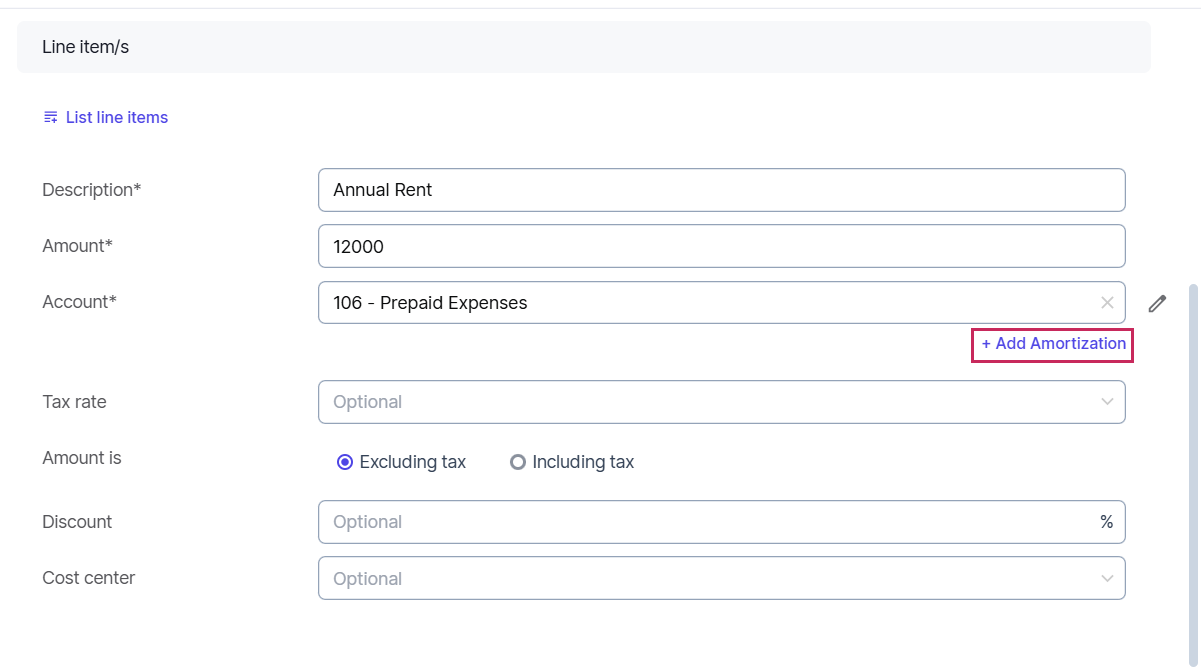Choose the Including tax label text

(x=583, y=462)
